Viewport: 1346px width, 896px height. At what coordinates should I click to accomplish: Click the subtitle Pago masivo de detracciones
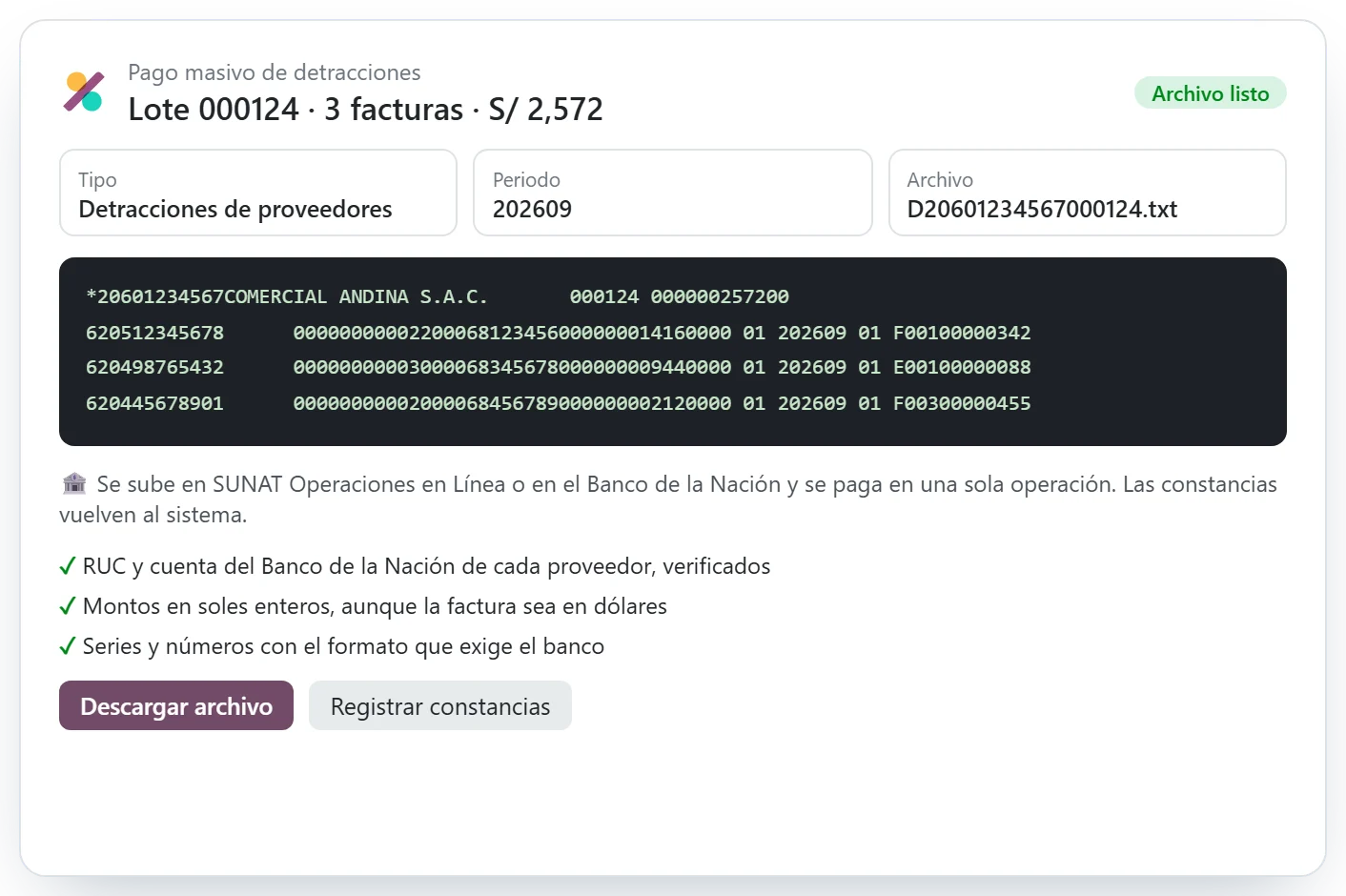point(275,72)
